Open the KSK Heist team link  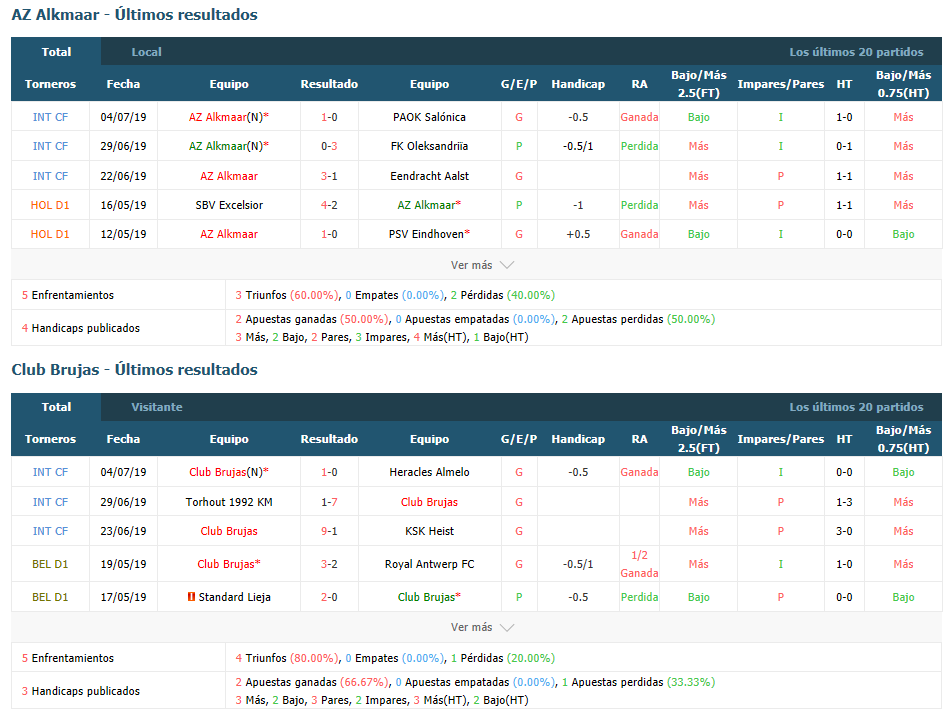point(430,531)
